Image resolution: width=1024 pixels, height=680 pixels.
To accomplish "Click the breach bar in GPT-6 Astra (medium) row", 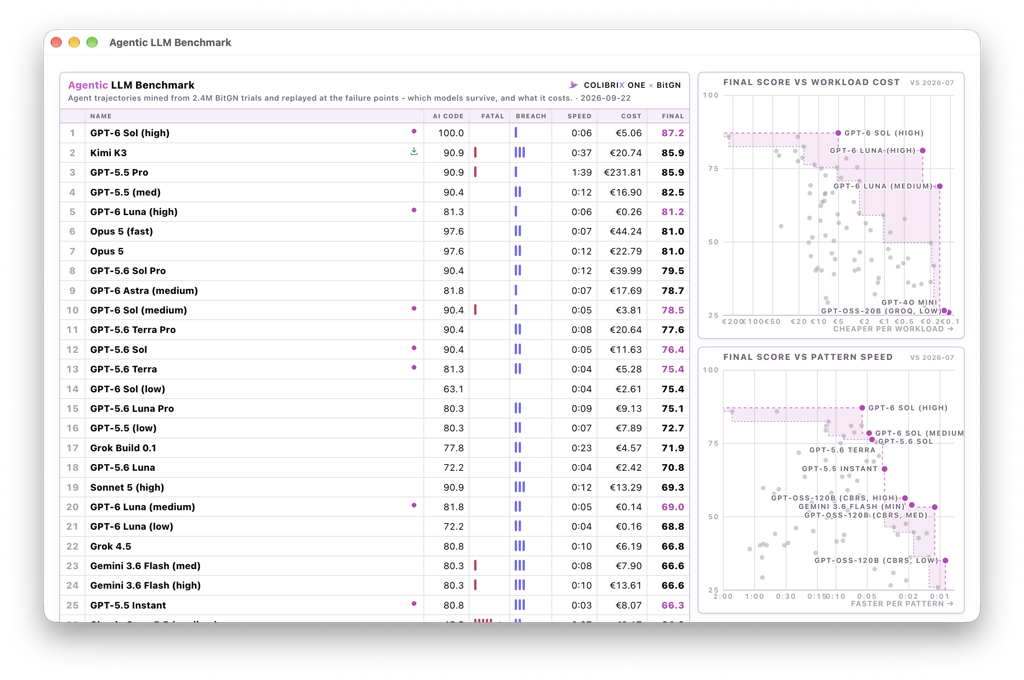I will (516, 290).
